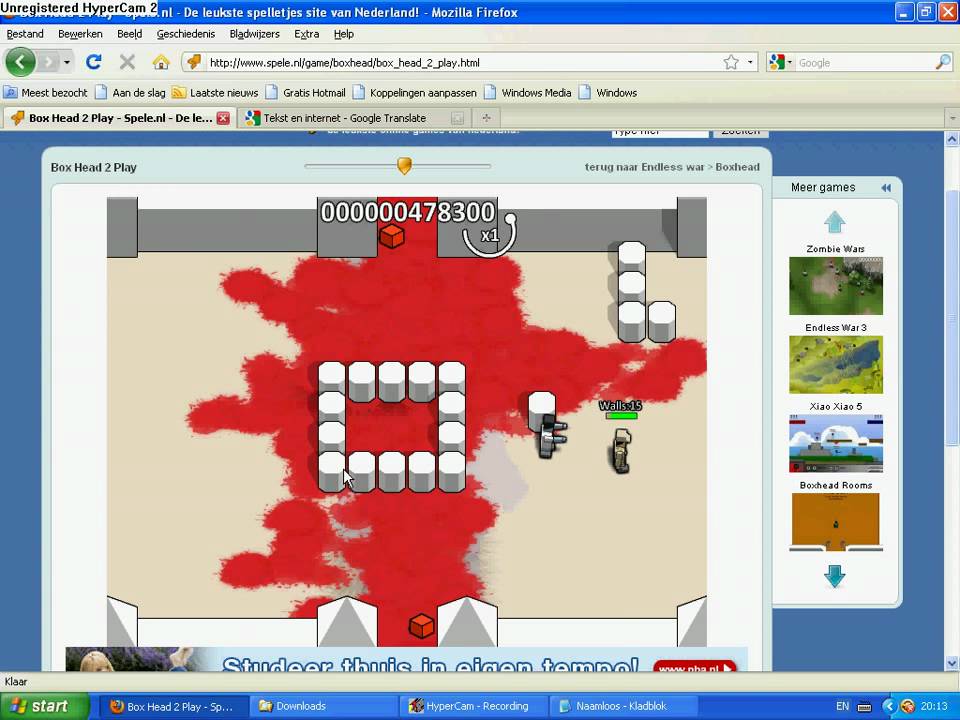Click the page scrollbar up arrow
The width and height of the screenshot is (960, 720).
tap(952, 139)
